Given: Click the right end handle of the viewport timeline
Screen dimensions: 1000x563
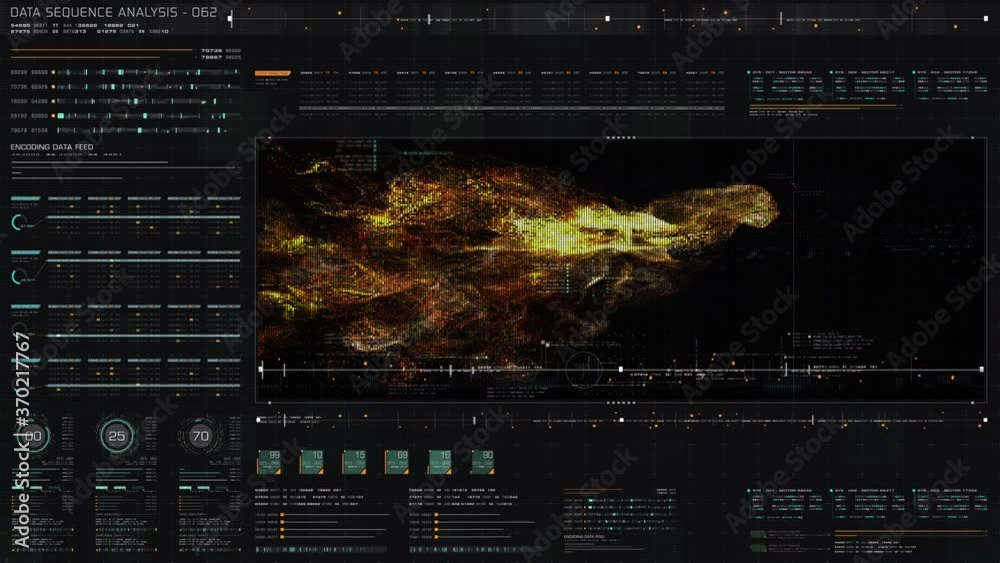Looking at the screenshot, I should click(x=982, y=369).
